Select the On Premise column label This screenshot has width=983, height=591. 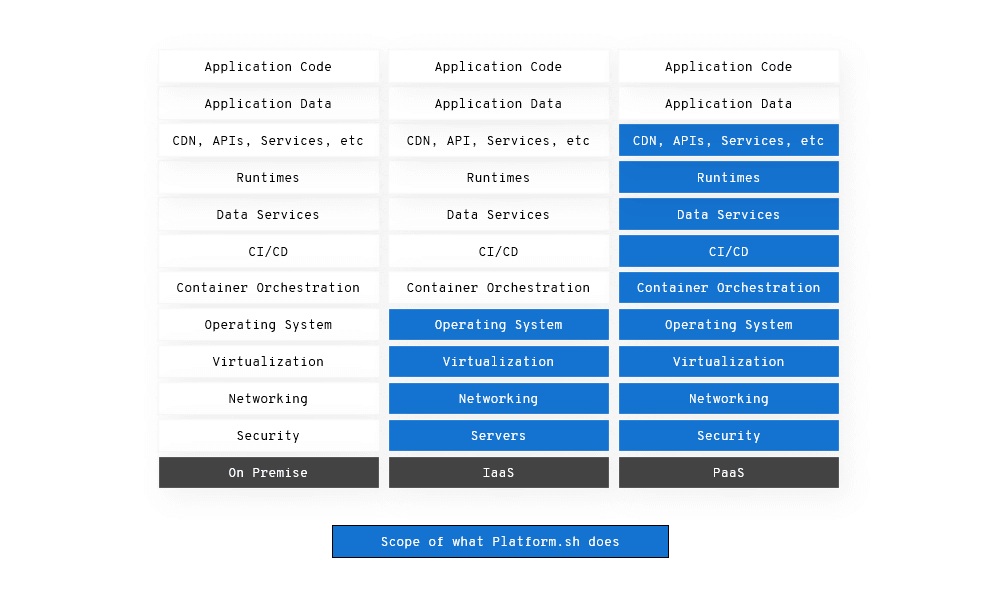pos(268,472)
